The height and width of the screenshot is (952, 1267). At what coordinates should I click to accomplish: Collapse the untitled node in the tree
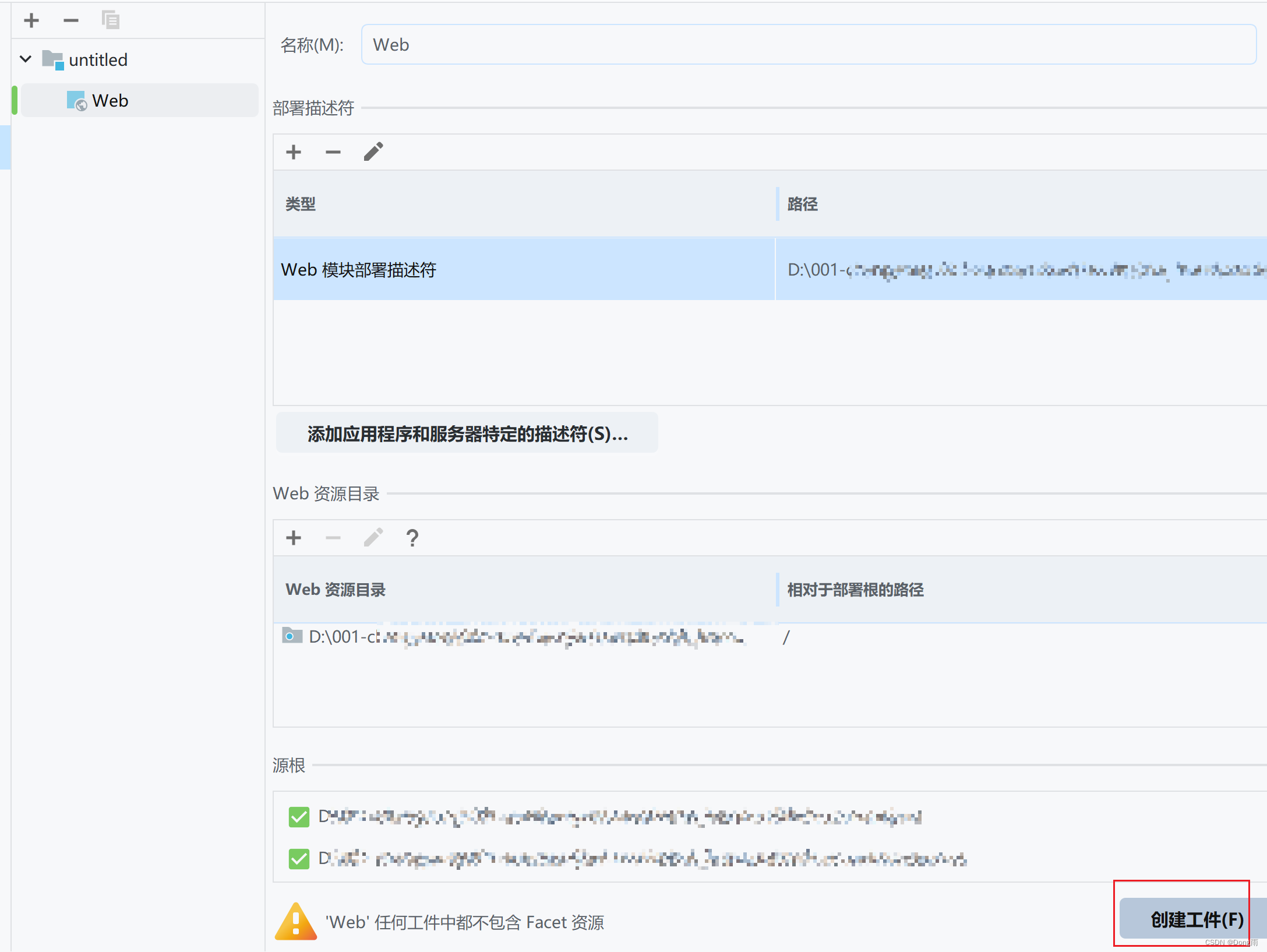pos(25,59)
